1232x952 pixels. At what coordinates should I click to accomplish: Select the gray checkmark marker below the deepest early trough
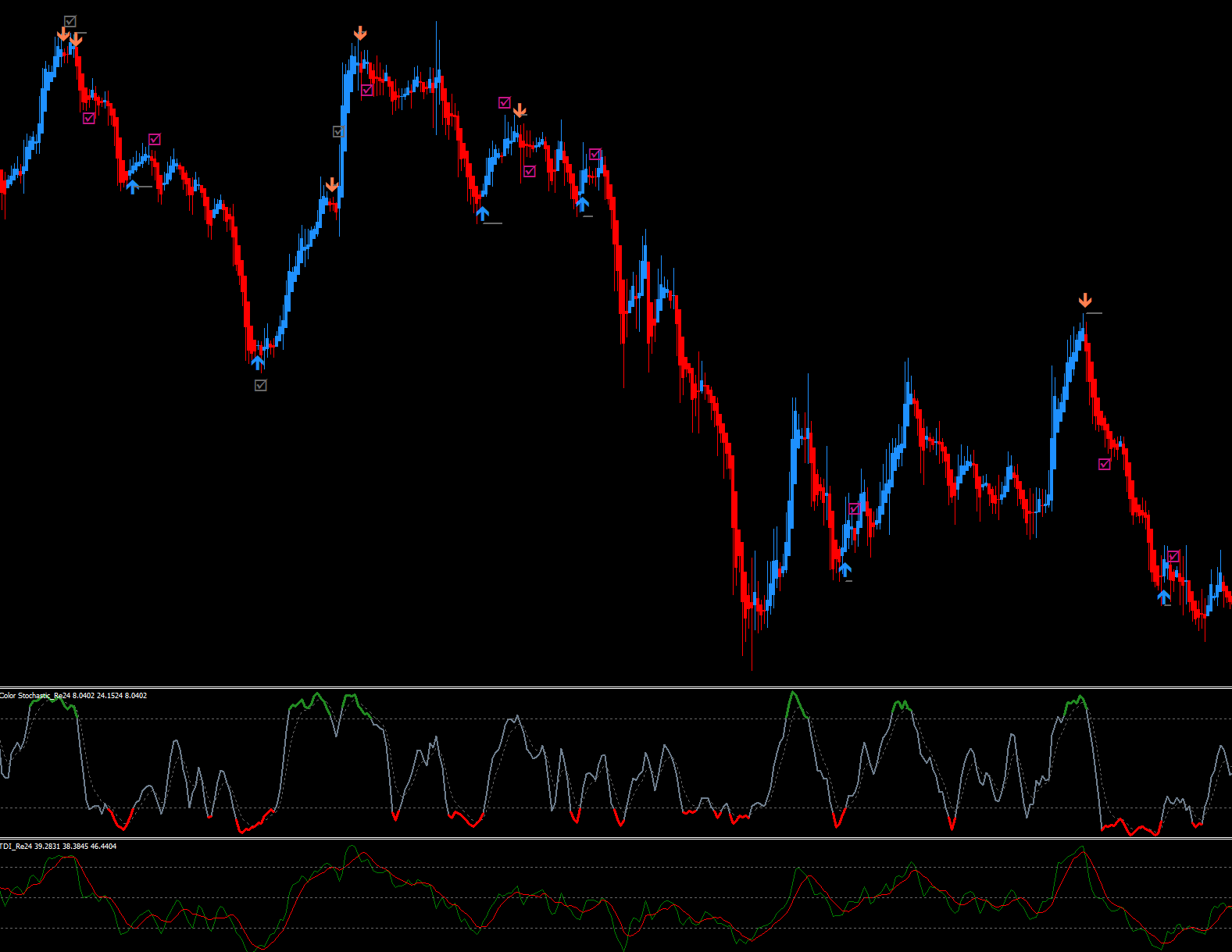pyautogui.click(x=261, y=385)
